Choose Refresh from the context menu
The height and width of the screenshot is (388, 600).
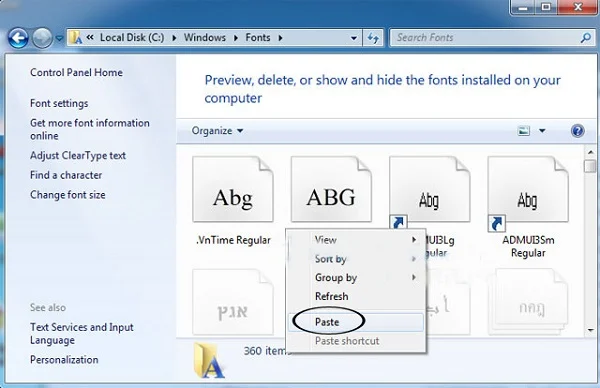point(356,296)
